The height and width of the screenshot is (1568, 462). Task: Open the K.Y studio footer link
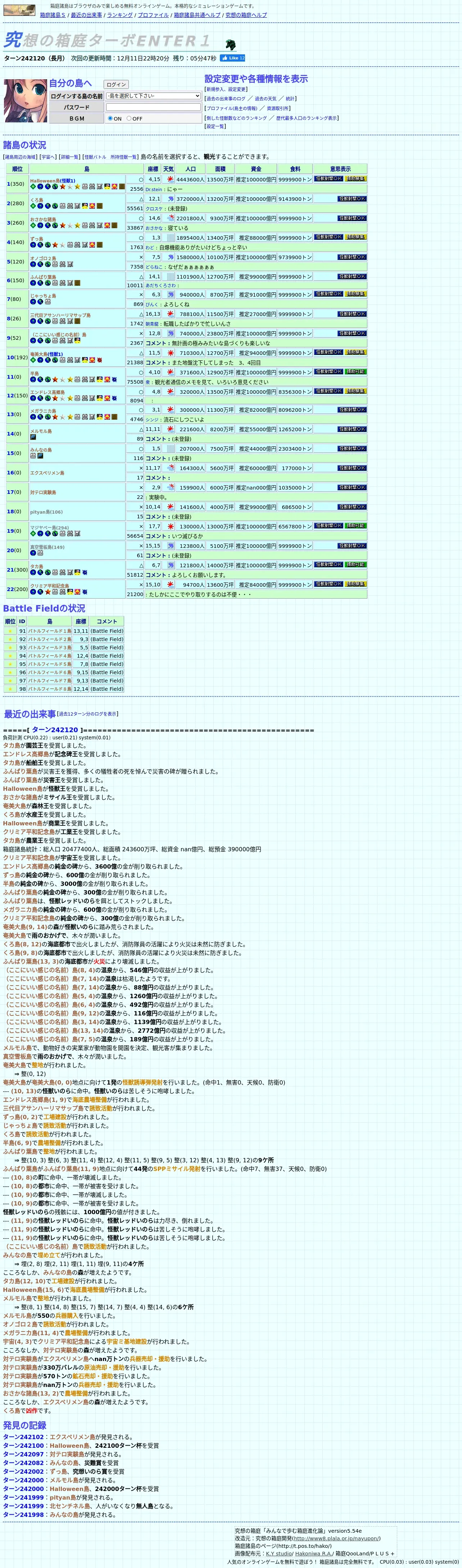click(279, 1553)
